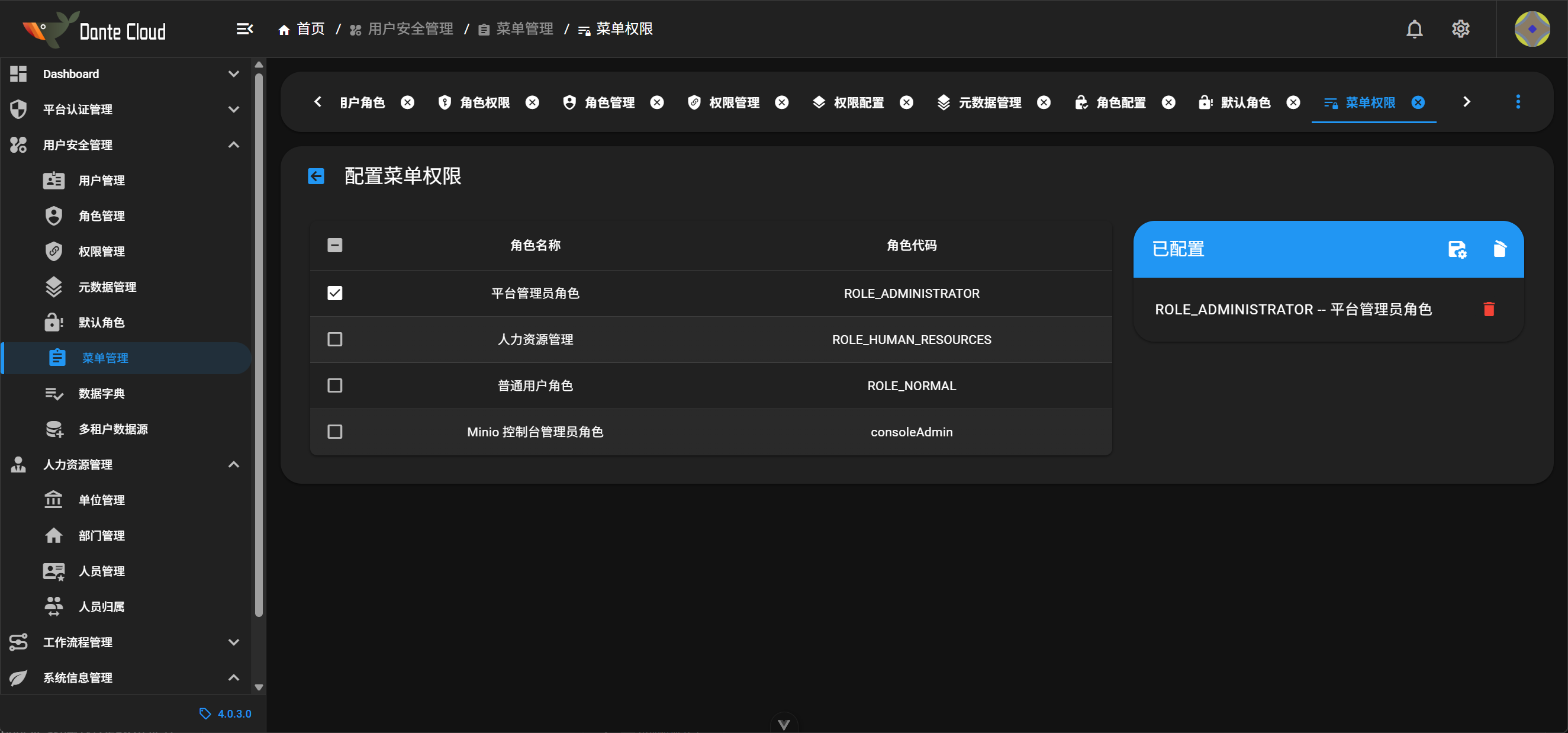Select 多租户数据源 database icon
1568x733 pixels.
54,429
